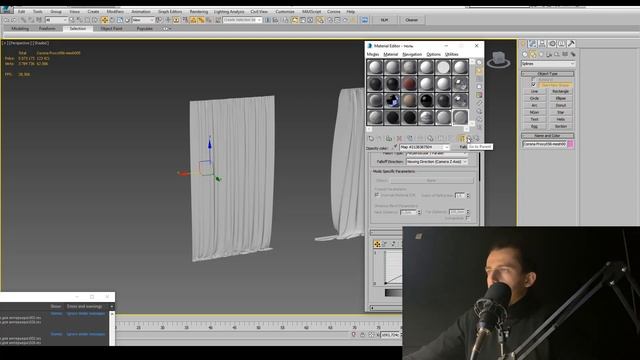The height and width of the screenshot is (360, 640).
Task: Click the Line spline button
Action: point(534,91)
